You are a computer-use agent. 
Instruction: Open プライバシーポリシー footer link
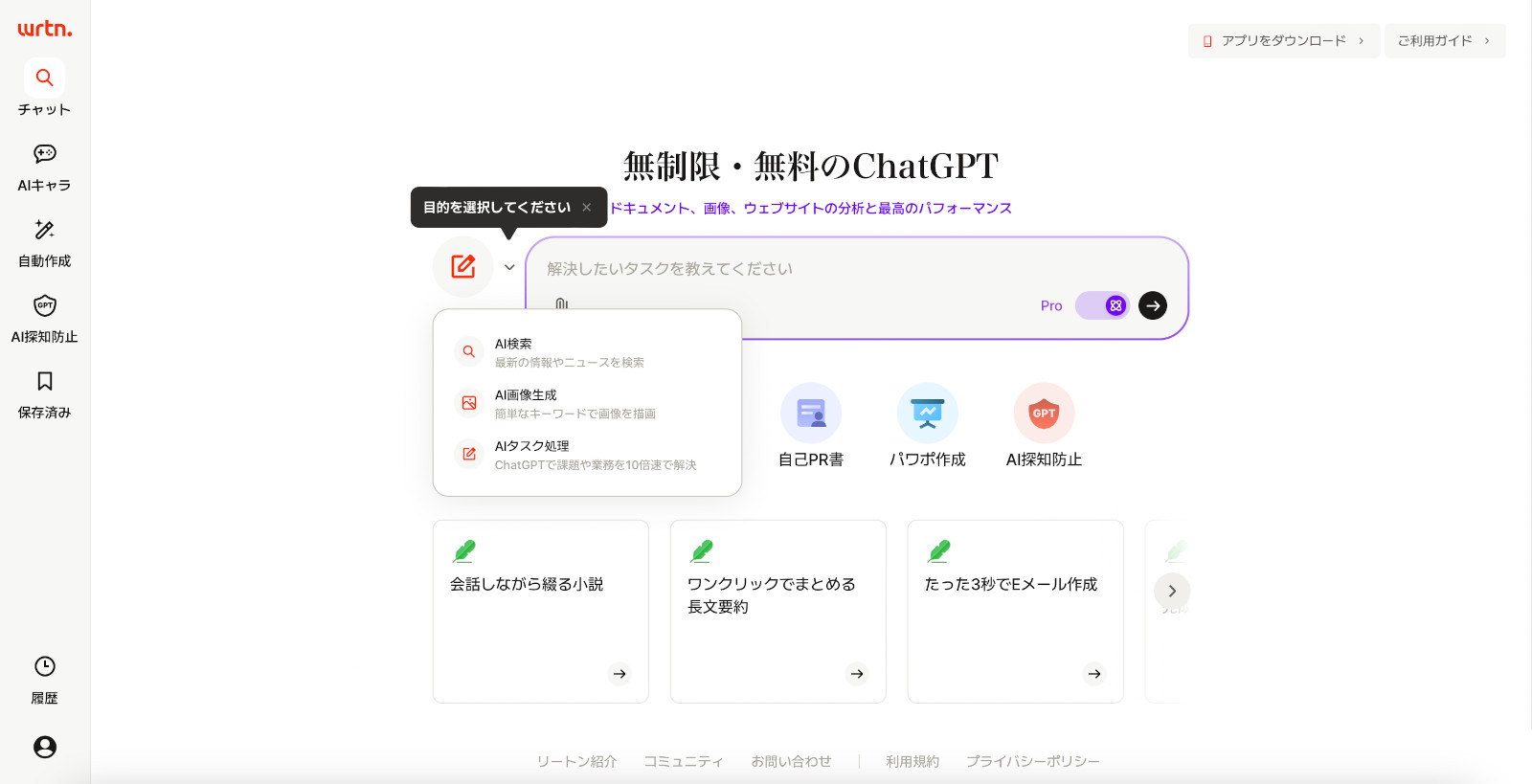tap(1033, 761)
